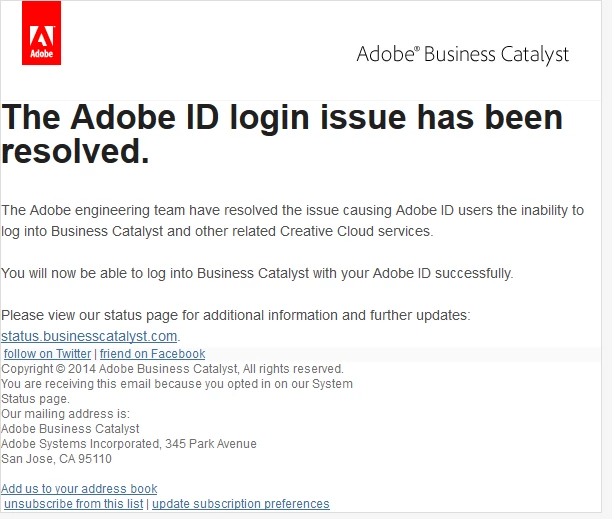
Task: Click the red Adobe logo
Action: click(x=41, y=33)
